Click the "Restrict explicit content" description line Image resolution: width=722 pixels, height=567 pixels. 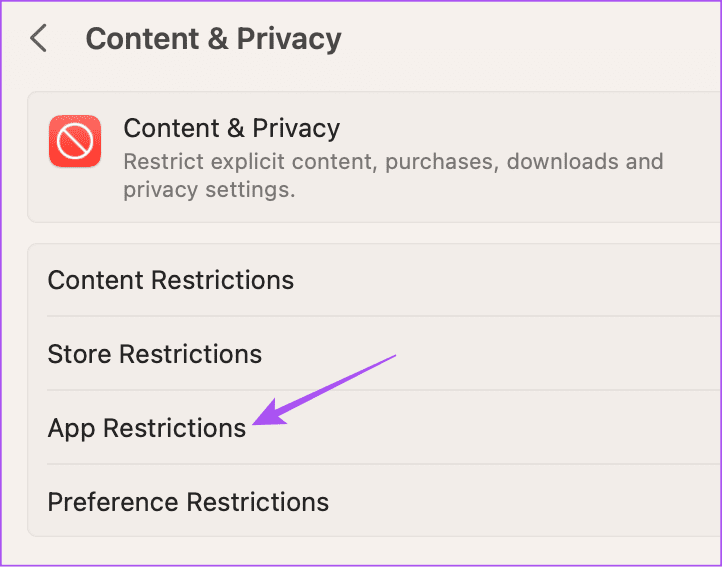(x=392, y=161)
